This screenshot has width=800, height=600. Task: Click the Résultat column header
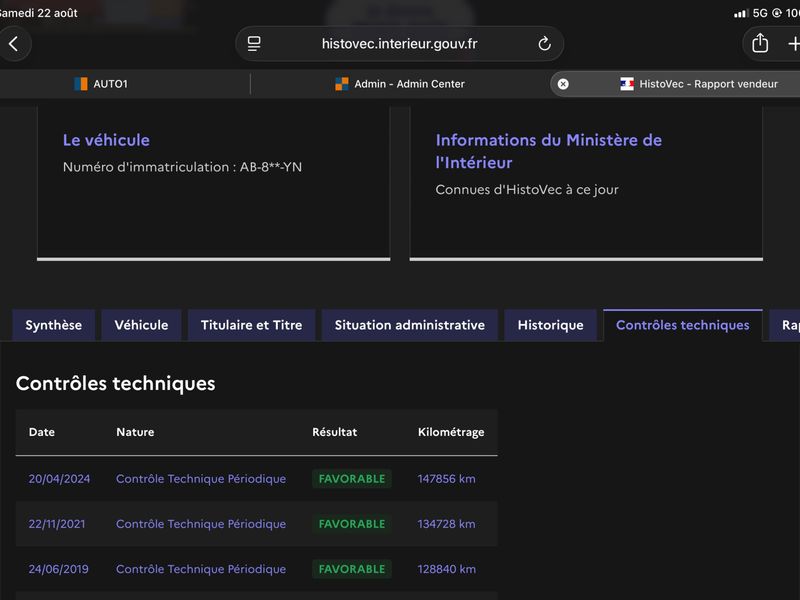(x=335, y=432)
